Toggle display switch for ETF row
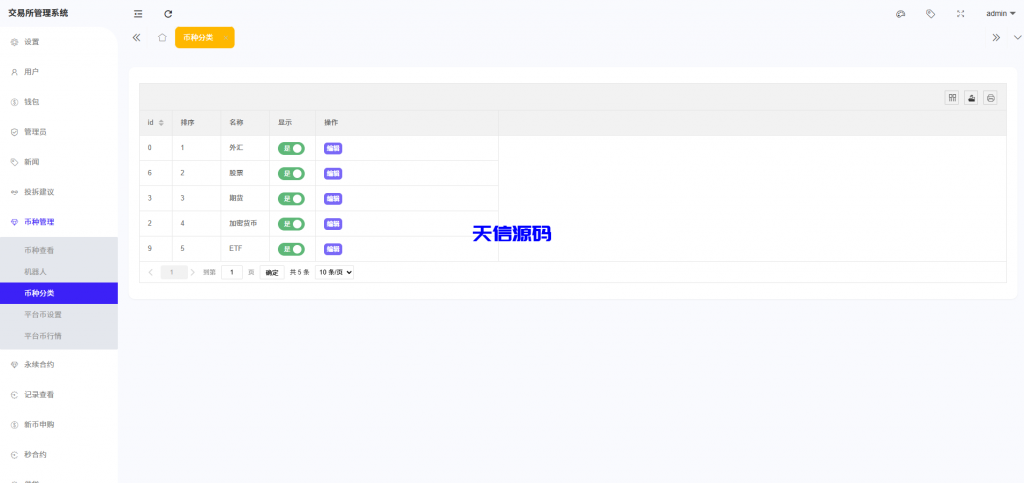 coord(291,249)
